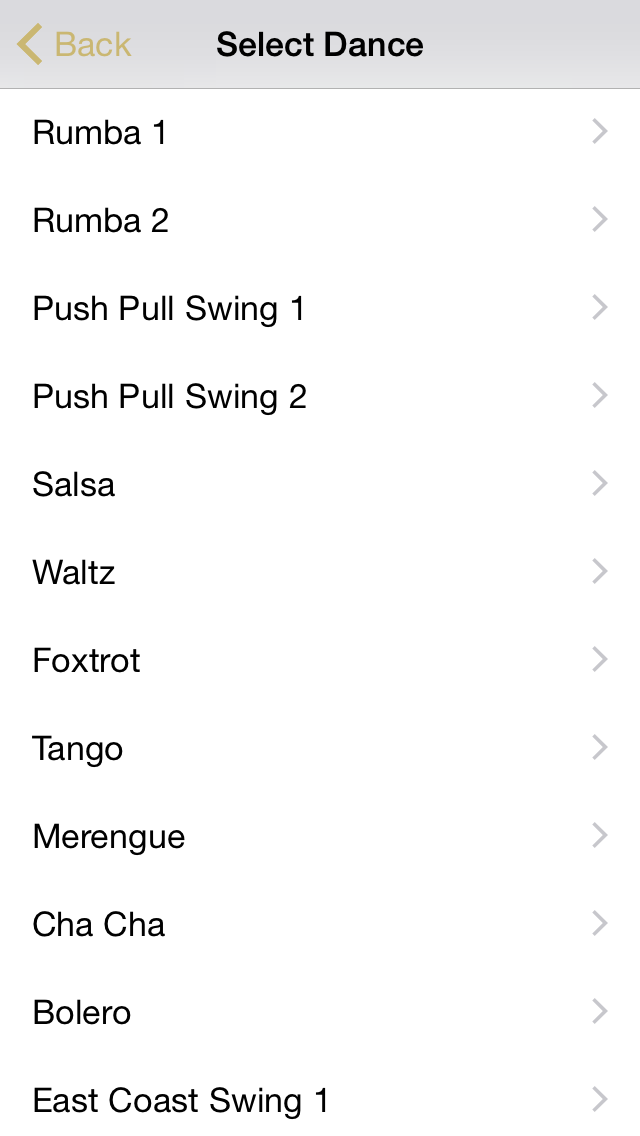This screenshot has width=640, height=1136.
Task: Click the arrow next to Push Pull Swing 2
Action: coord(599,396)
